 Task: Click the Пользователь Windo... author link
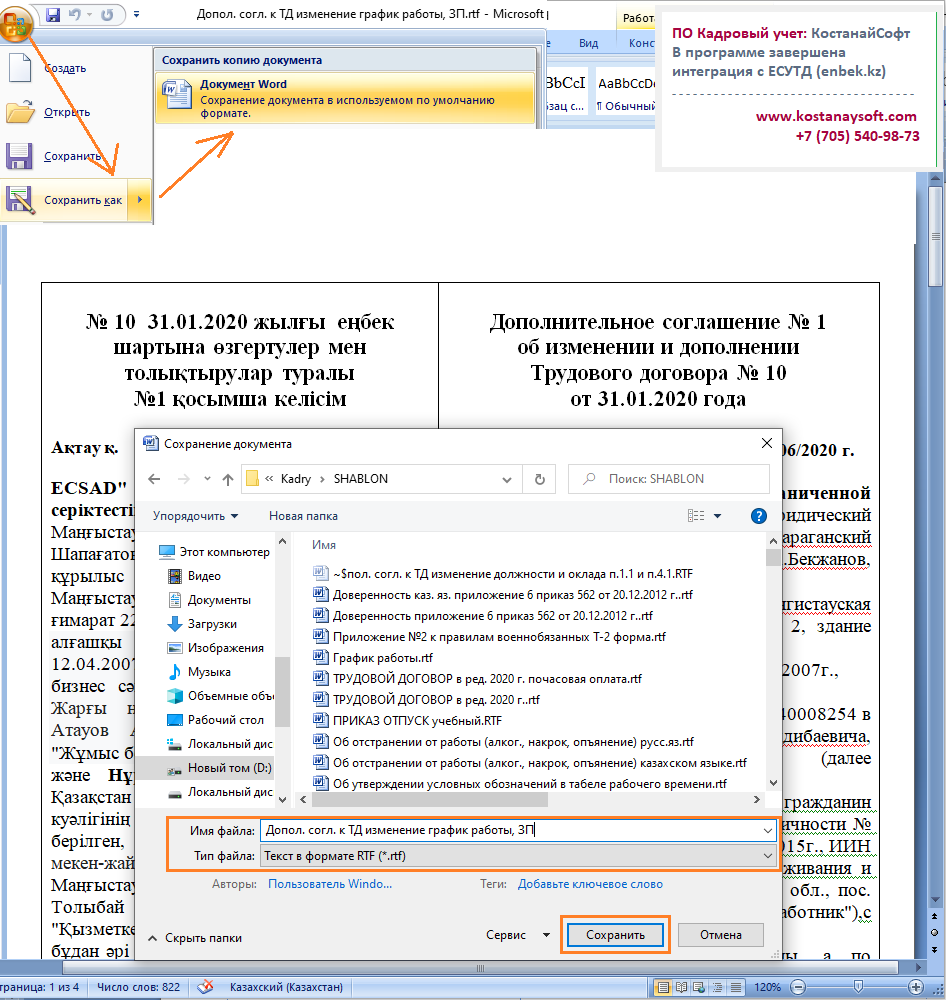(330, 885)
